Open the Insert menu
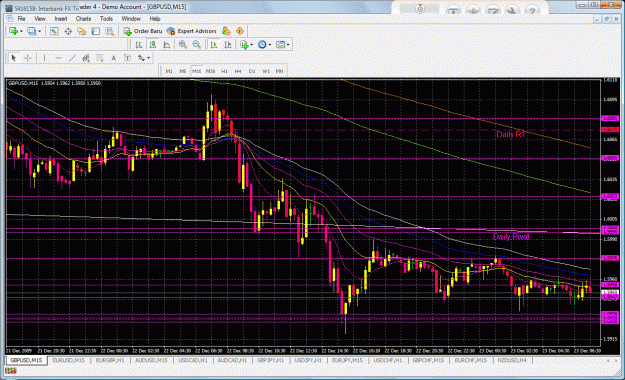 pos(61,19)
